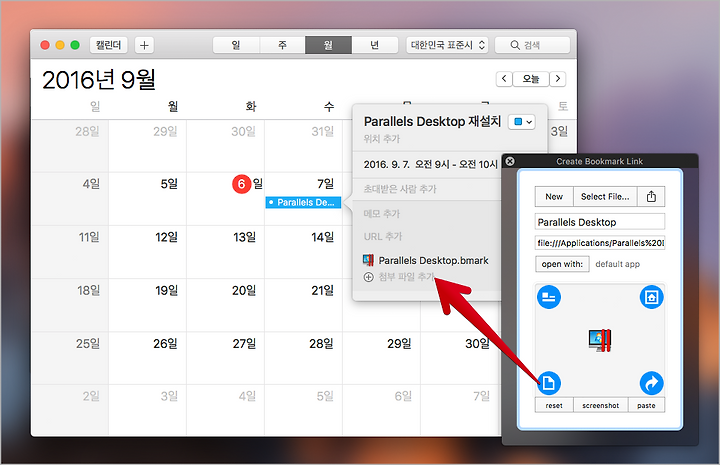Select the 26일 date cell
This screenshot has height=465, width=720.
pyautogui.click(x=147, y=358)
